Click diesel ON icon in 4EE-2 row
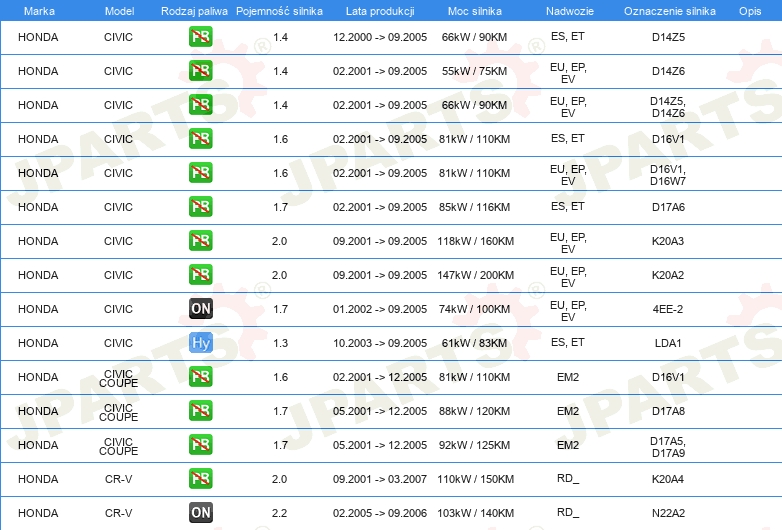 (x=200, y=309)
